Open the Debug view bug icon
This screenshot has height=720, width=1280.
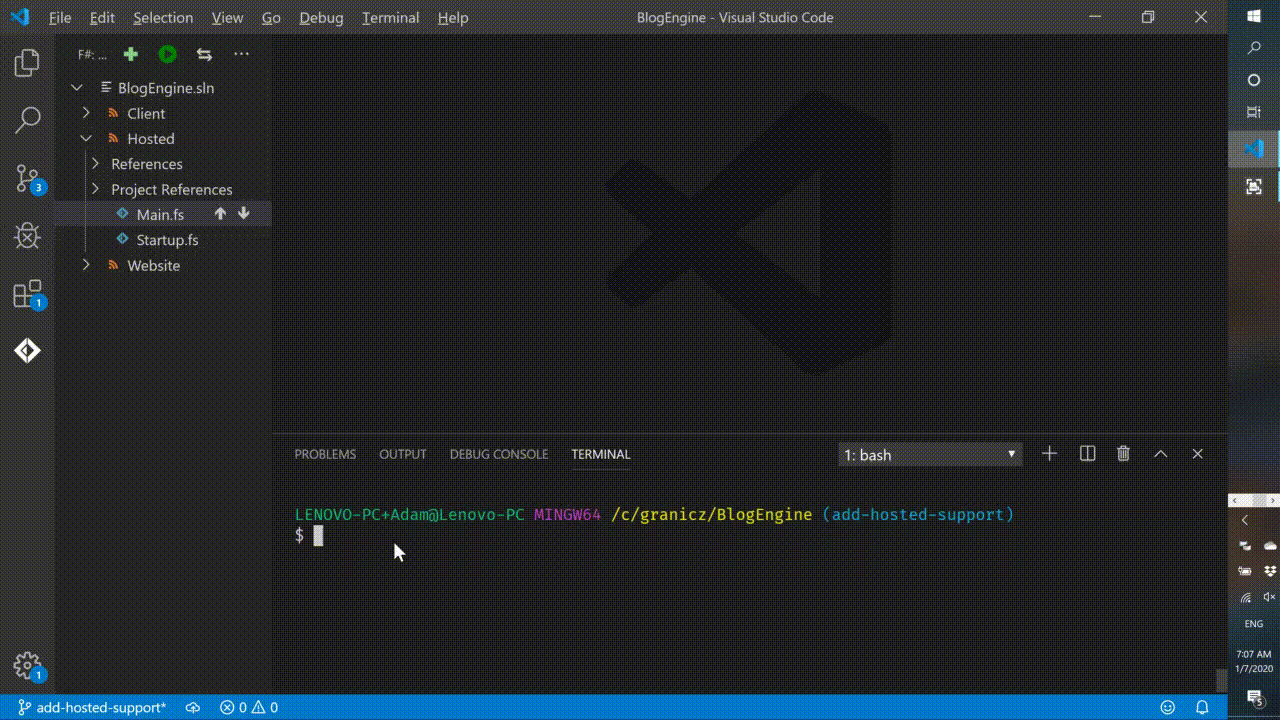pos(27,235)
